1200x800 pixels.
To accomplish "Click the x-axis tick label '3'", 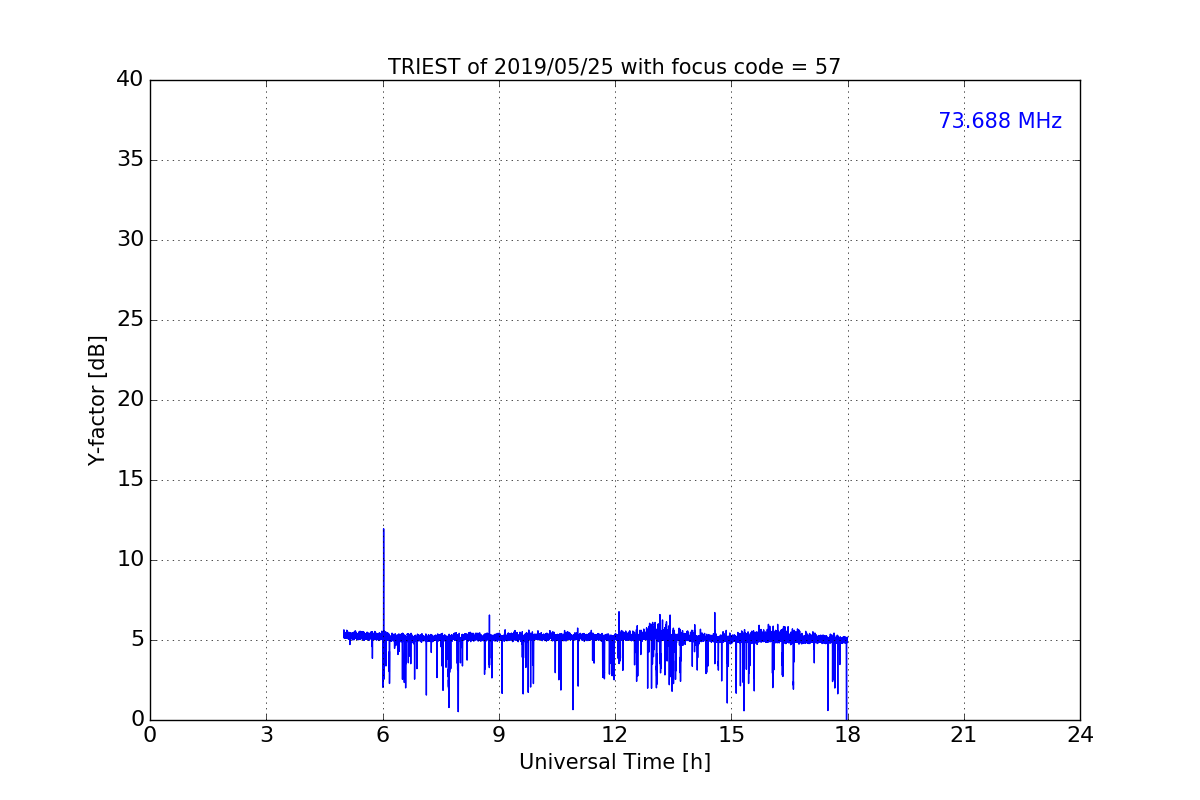I will (266, 735).
